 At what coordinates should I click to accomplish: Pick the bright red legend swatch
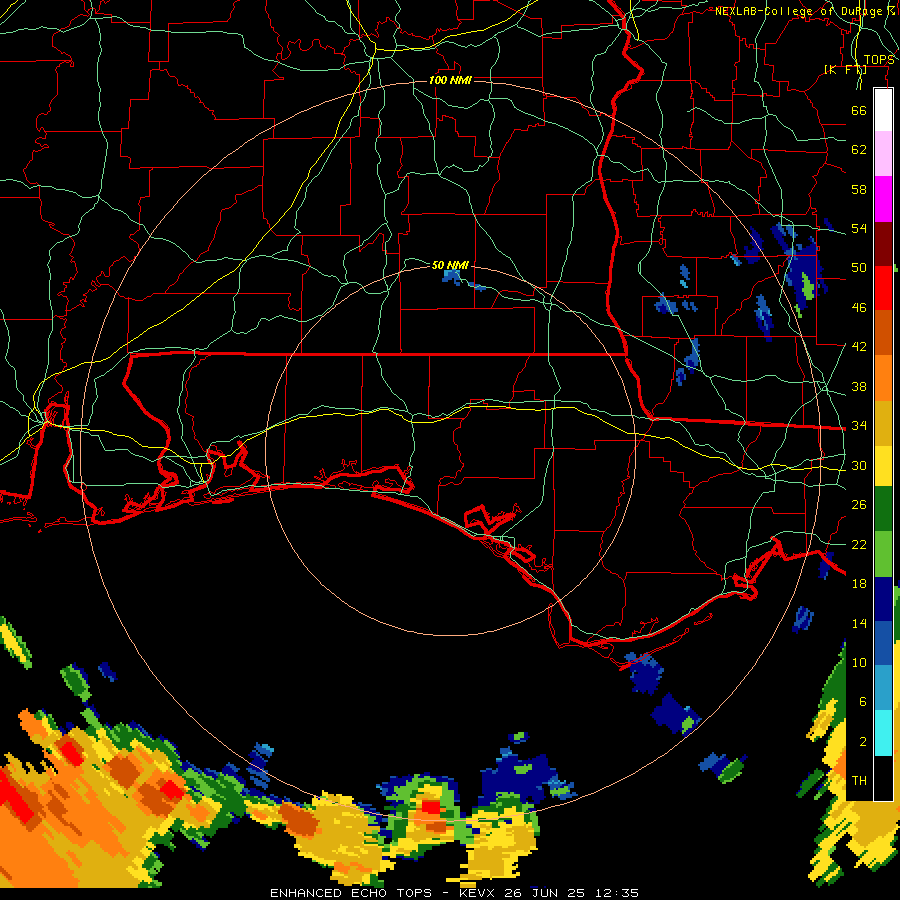[x=883, y=288]
